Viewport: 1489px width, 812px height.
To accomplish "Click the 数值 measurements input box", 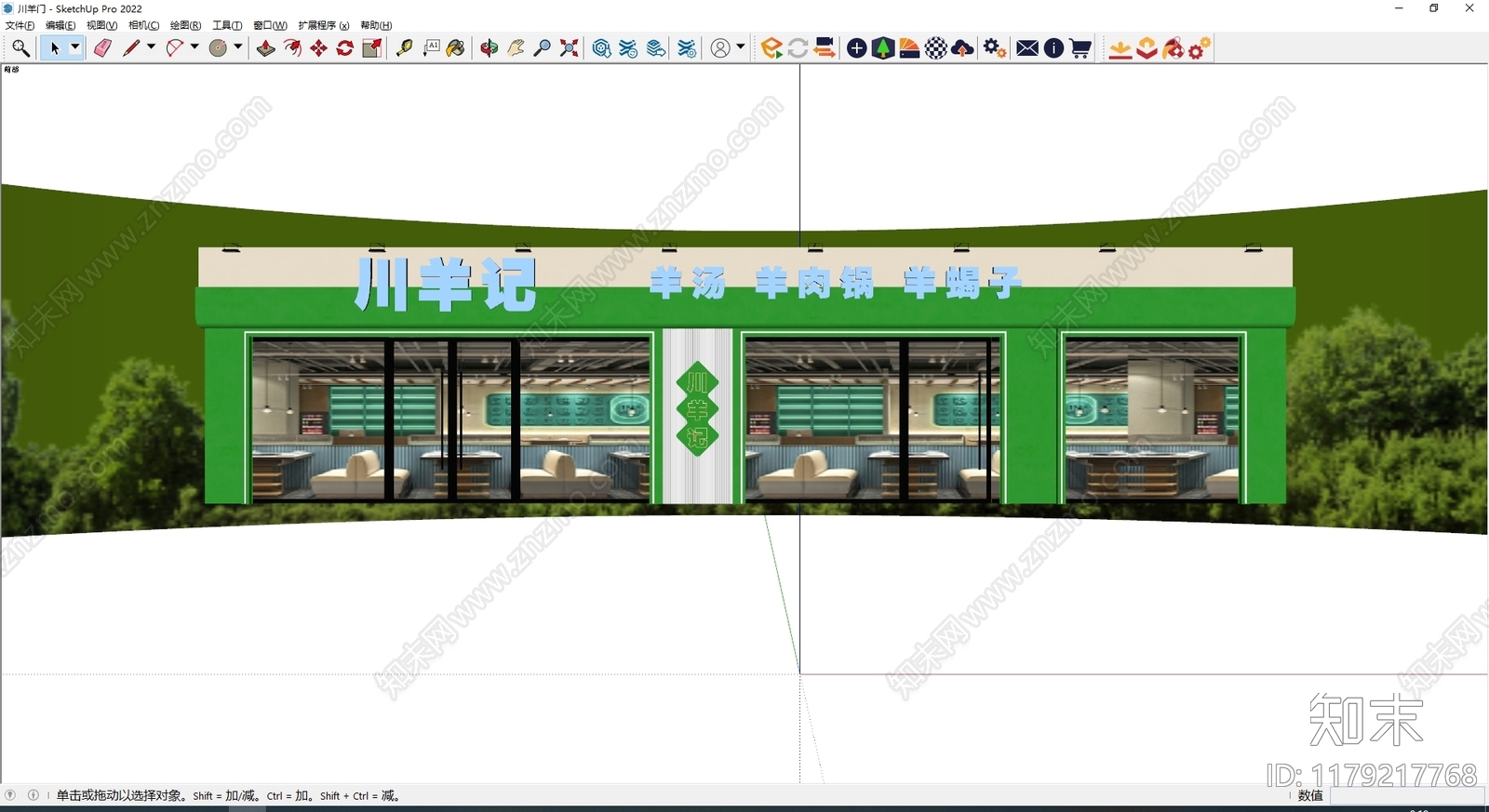I will pyautogui.click(x=1407, y=795).
